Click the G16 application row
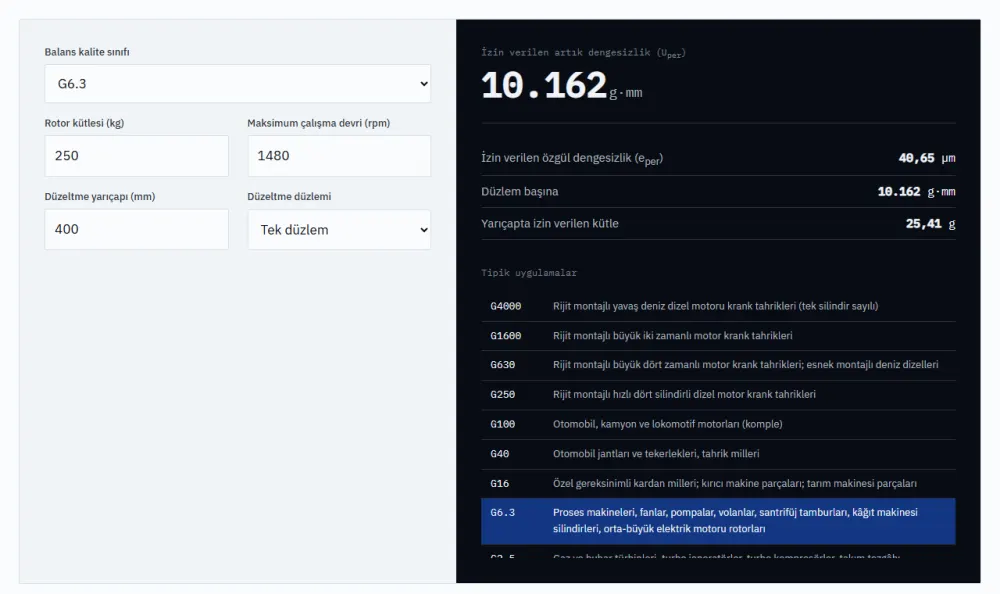This screenshot has width=1000, height=594. point(718,484)
